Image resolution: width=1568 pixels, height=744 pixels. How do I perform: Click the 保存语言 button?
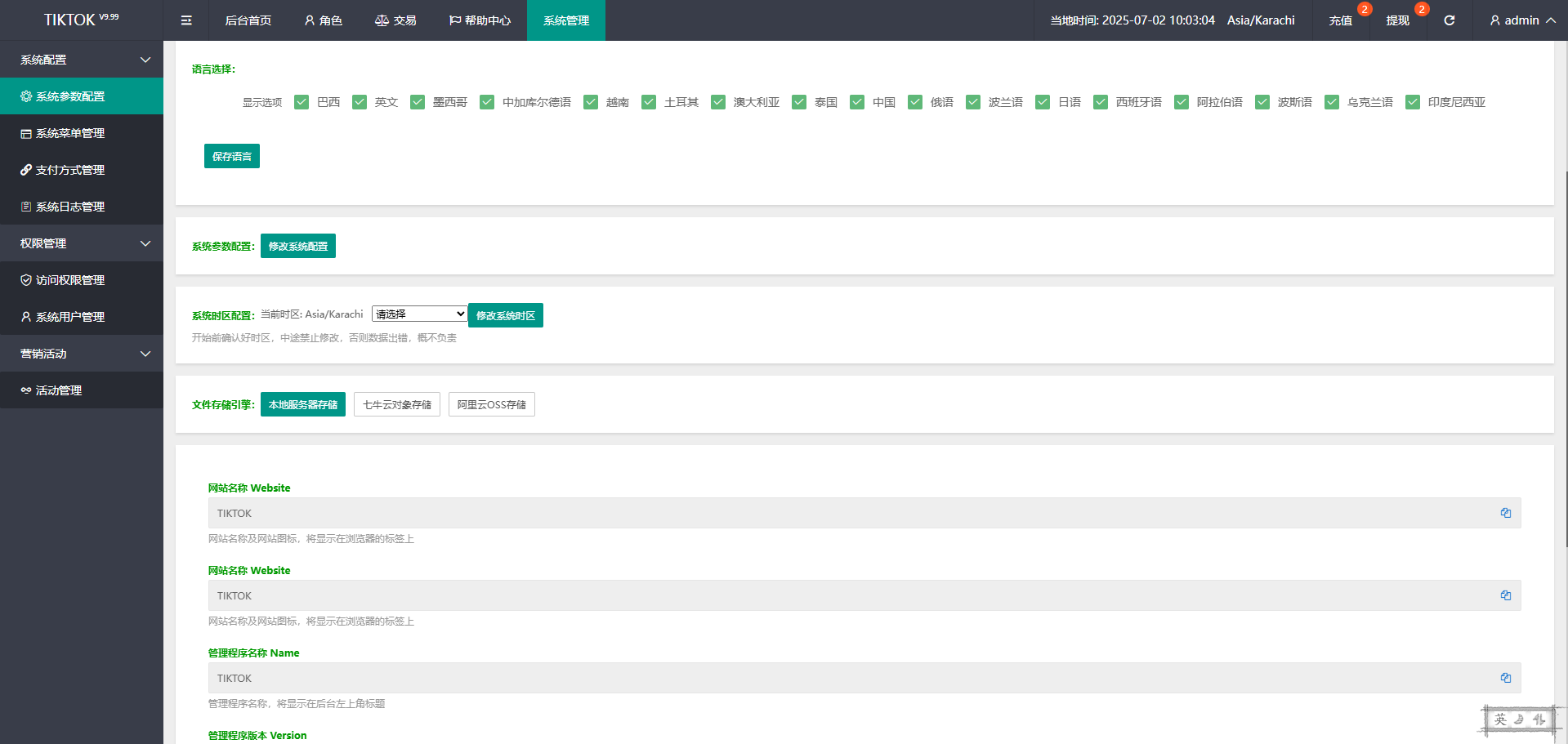tap(232, 156)
